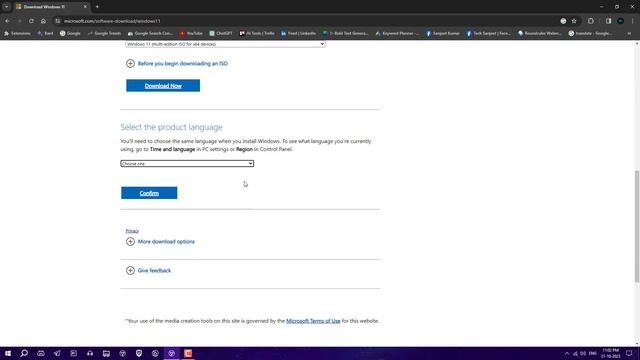Screen dimensions: 640x360
Task: Open the Extensions bookmark
Action: (17, 33)
